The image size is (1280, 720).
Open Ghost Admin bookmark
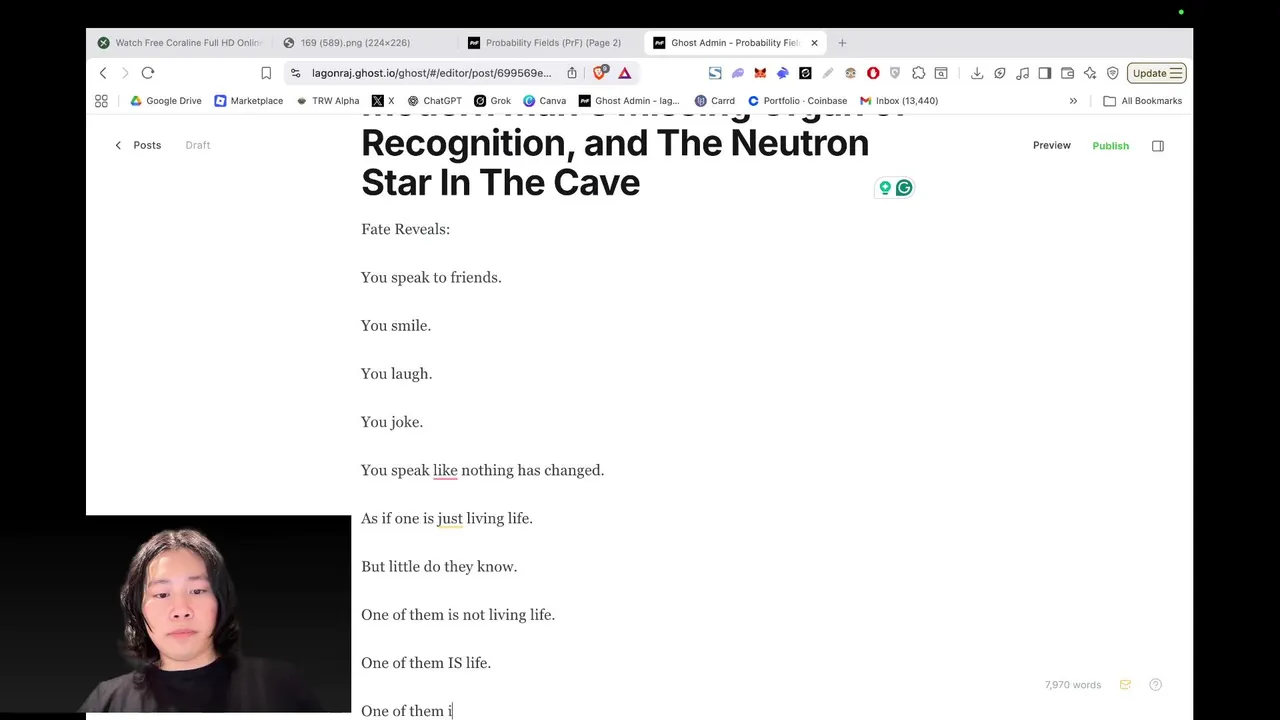(x=629, y=101)
